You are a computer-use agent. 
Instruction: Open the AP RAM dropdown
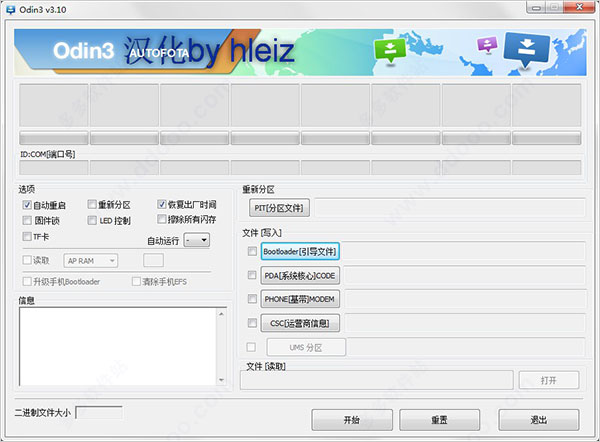pos(91,261)
